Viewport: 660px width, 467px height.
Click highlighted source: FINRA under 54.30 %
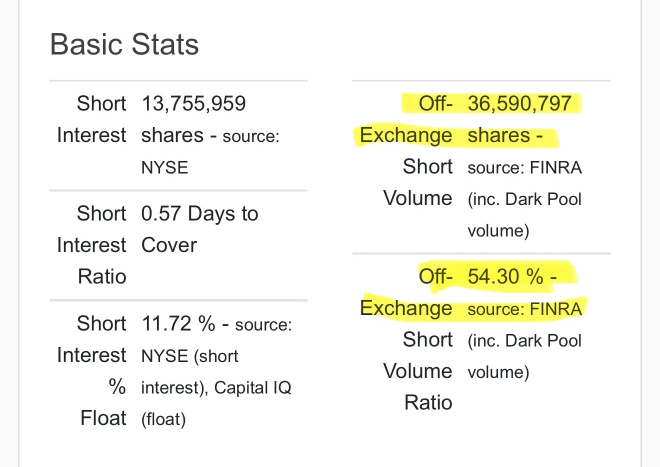pyautogui.click(x=524, y=309)
